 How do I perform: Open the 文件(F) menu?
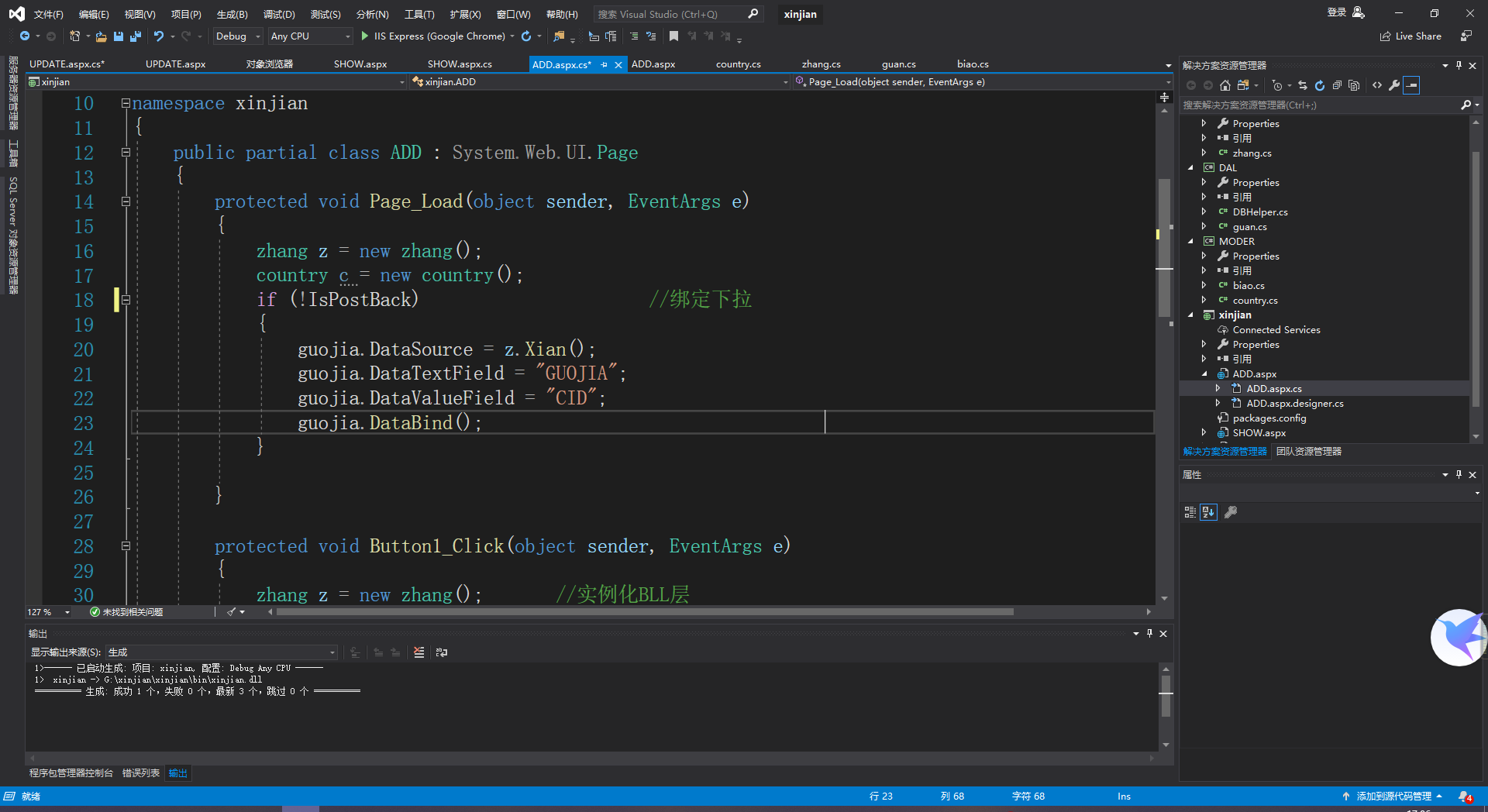coord(49,15)
